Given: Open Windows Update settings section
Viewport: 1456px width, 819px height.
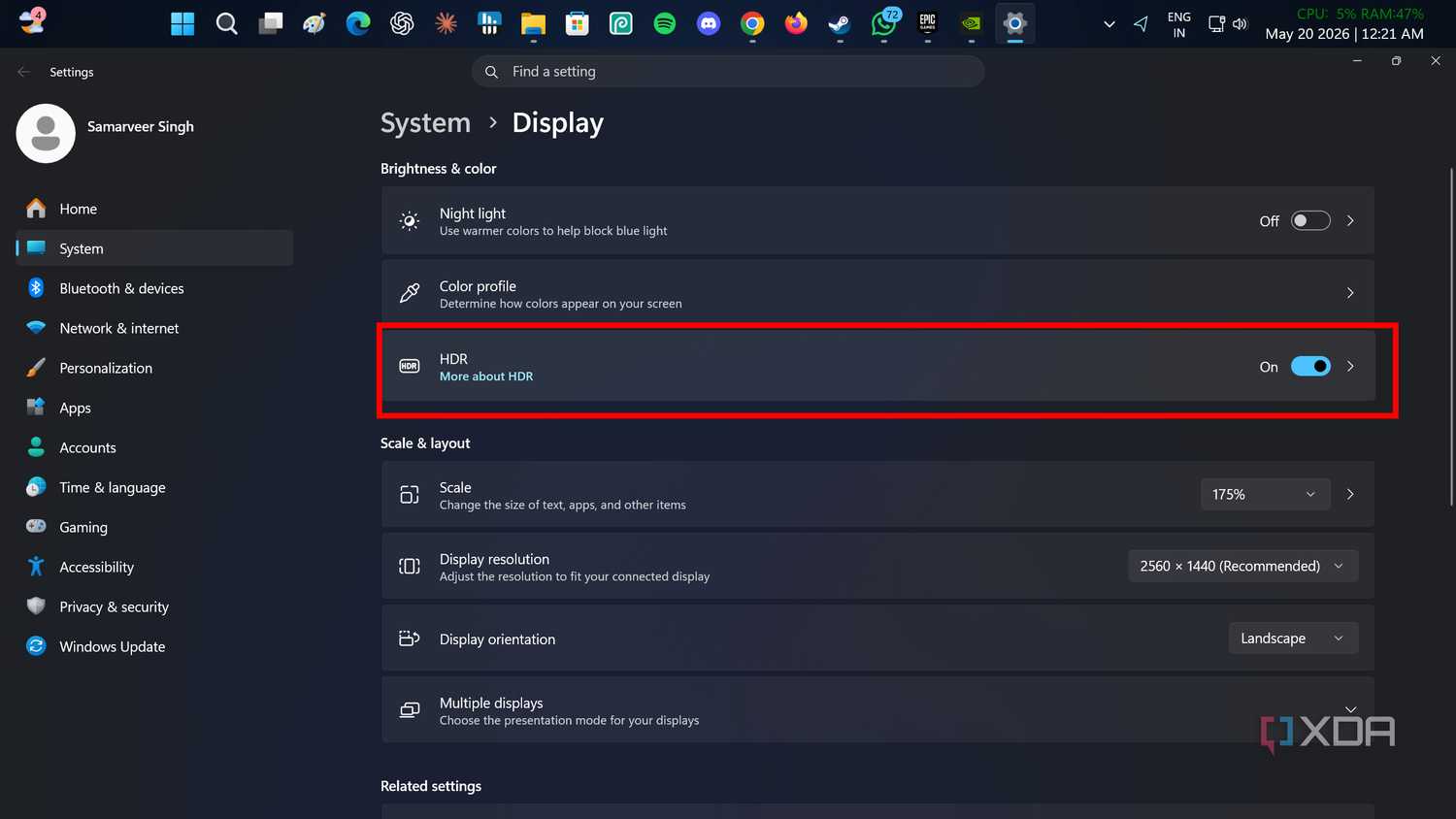Looking at the screenshot, I should 155,646.
